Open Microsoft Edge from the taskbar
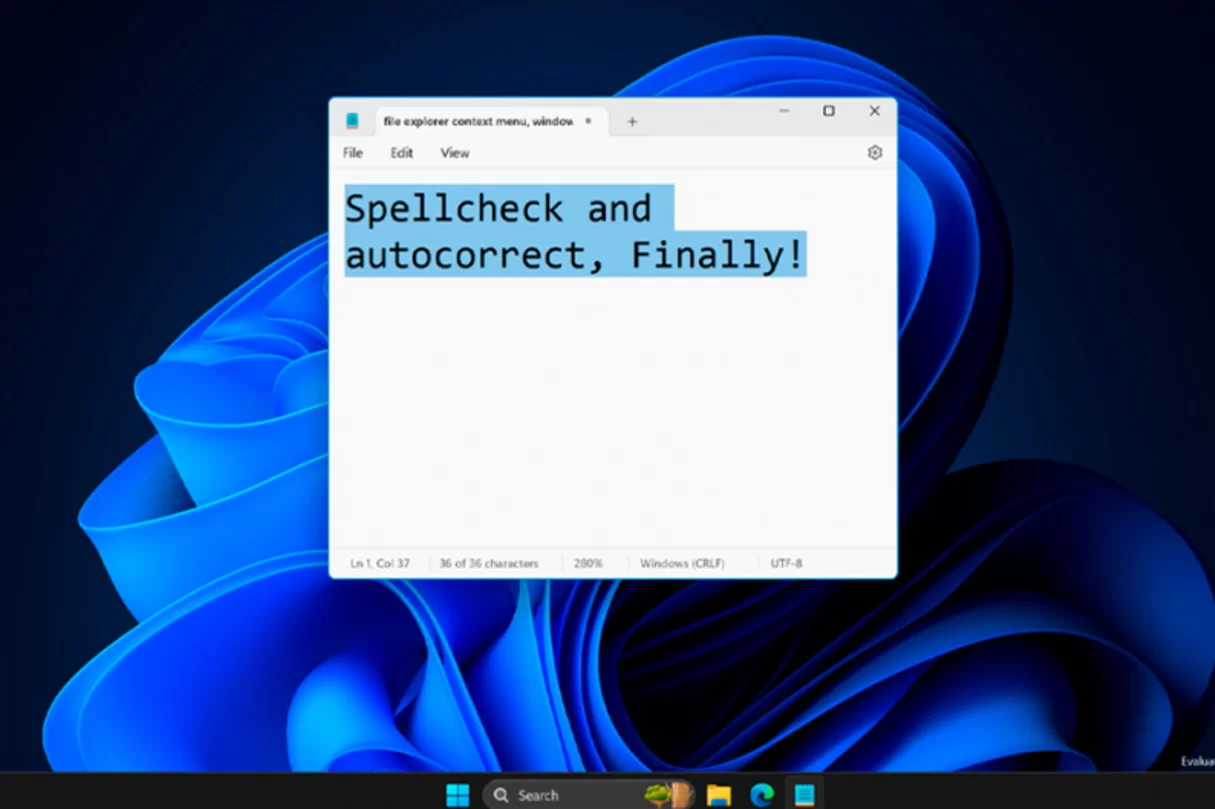 pos(762,795)
